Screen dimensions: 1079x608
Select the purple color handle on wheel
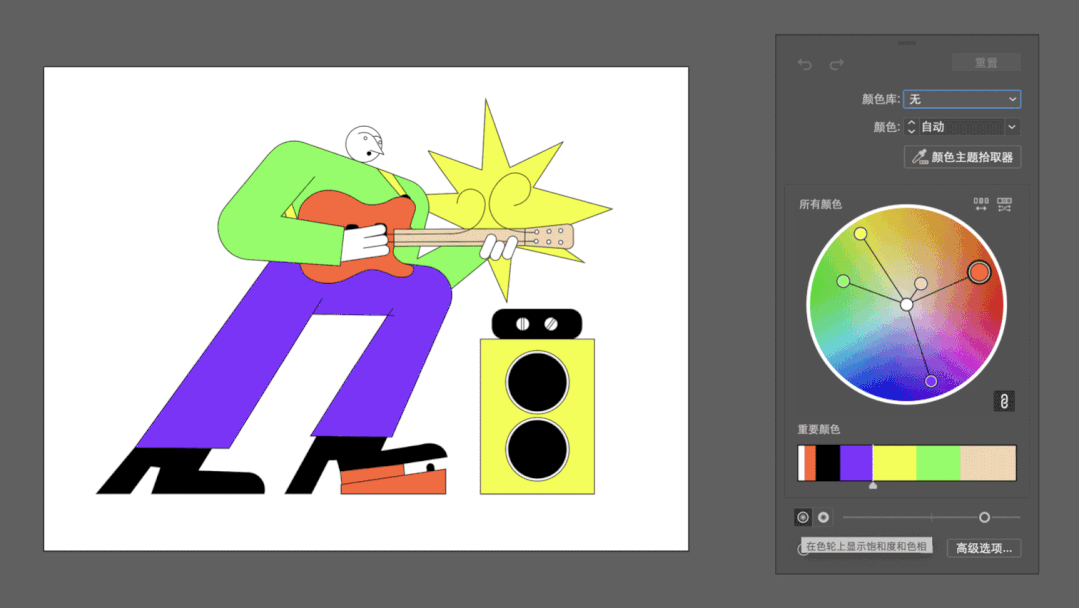931,381
